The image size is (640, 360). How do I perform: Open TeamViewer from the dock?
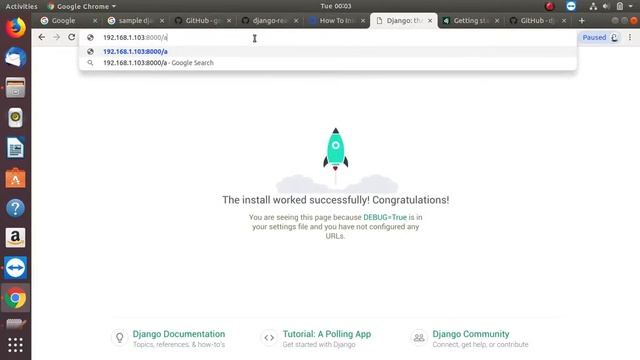(16, 268)
